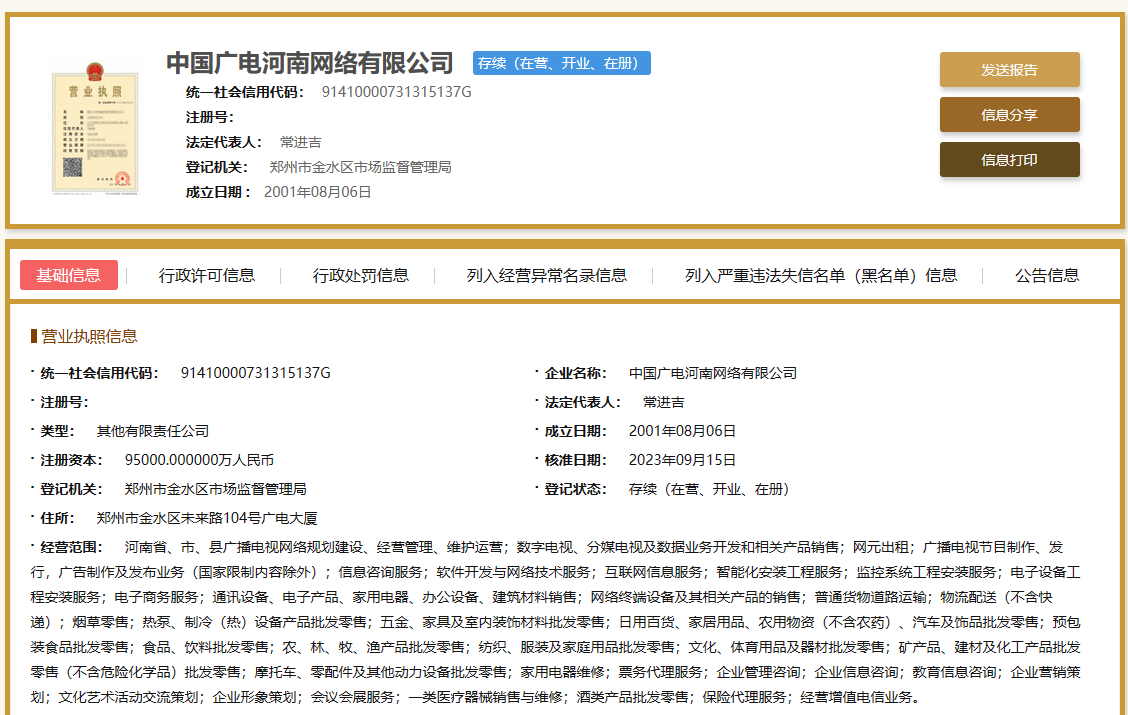
Task: Select header 登记机关 value 郑州市金水区市场监督管理局
Action: (360, 168)
